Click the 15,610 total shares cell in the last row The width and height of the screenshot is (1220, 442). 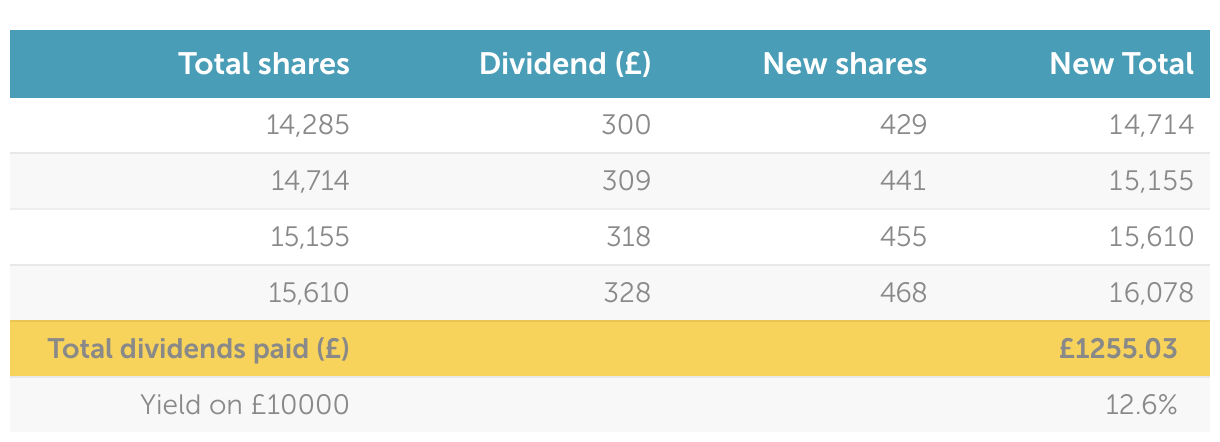pos(309,293)
